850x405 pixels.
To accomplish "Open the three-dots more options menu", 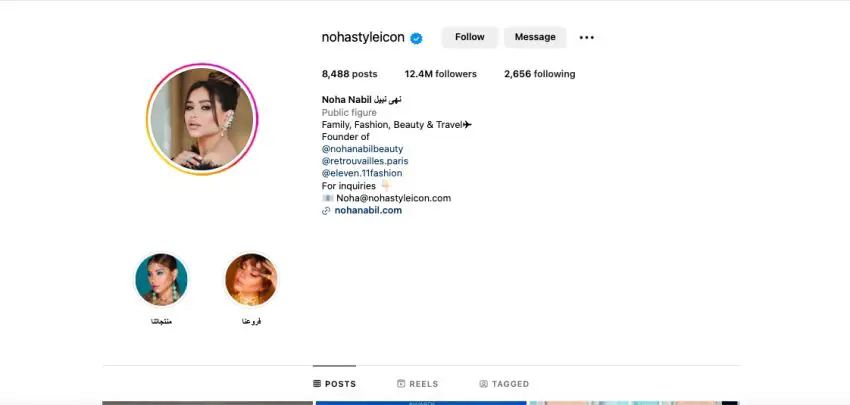I will coord(587,37).
